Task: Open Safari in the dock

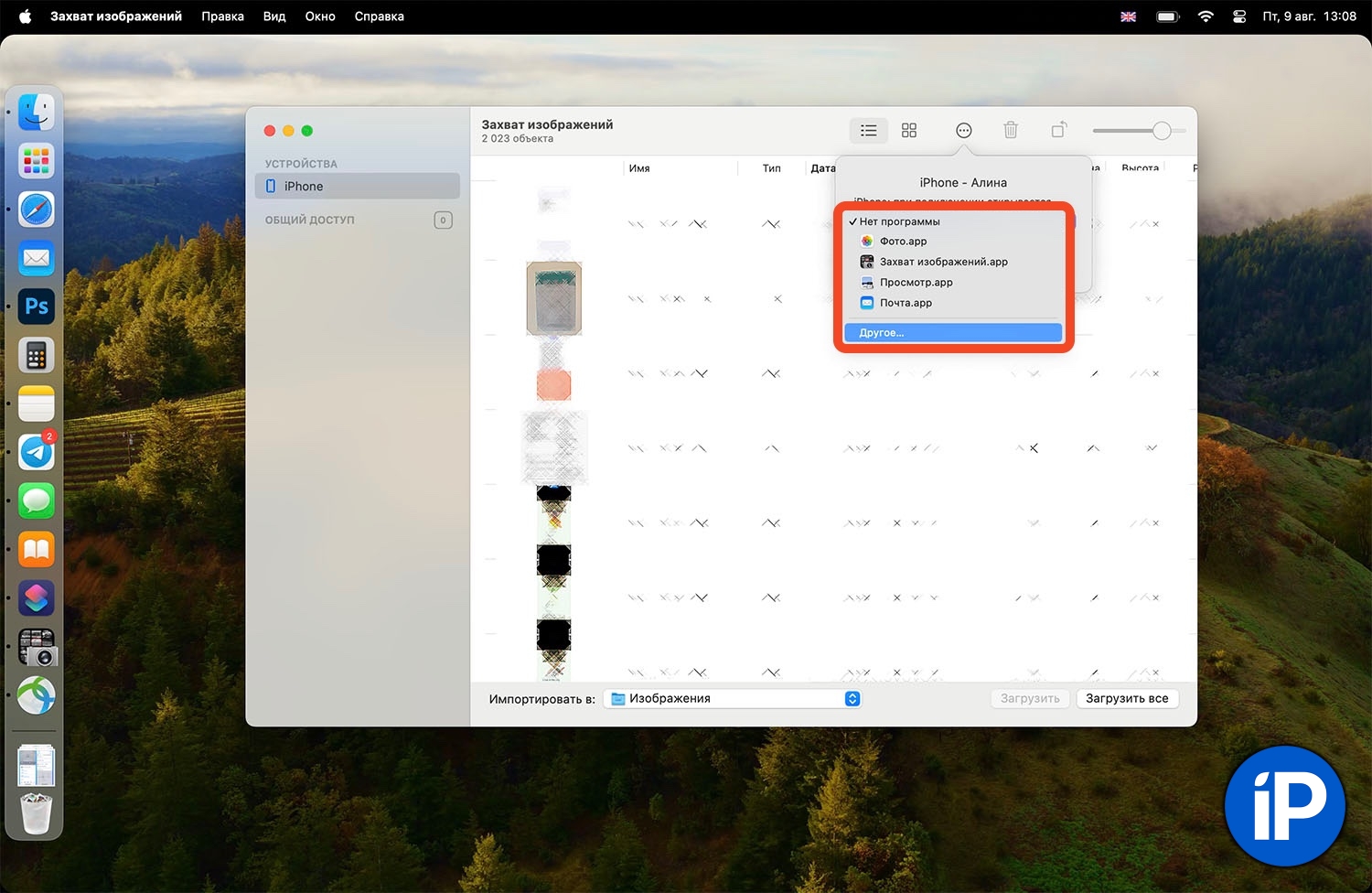Action: [37, 210]
